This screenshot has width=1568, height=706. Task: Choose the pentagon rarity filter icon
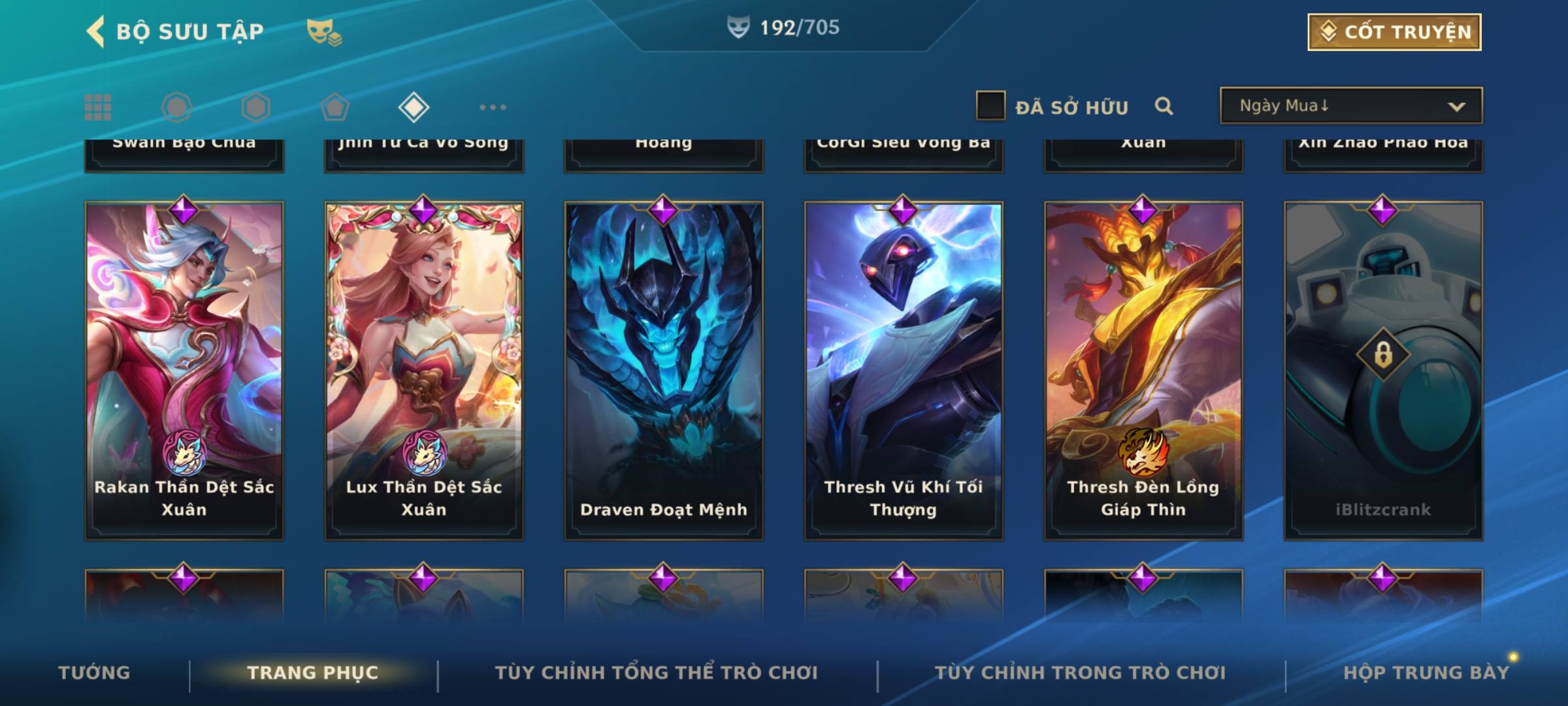coord(335,107)
